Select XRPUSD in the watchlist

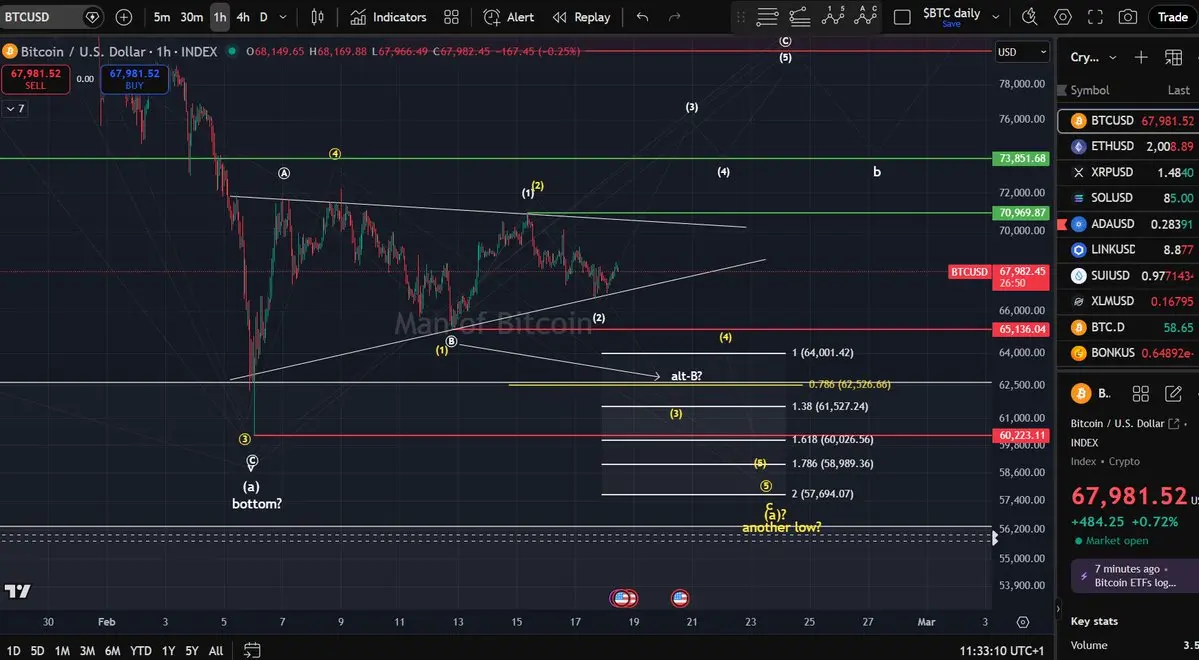click(1129, 172)
